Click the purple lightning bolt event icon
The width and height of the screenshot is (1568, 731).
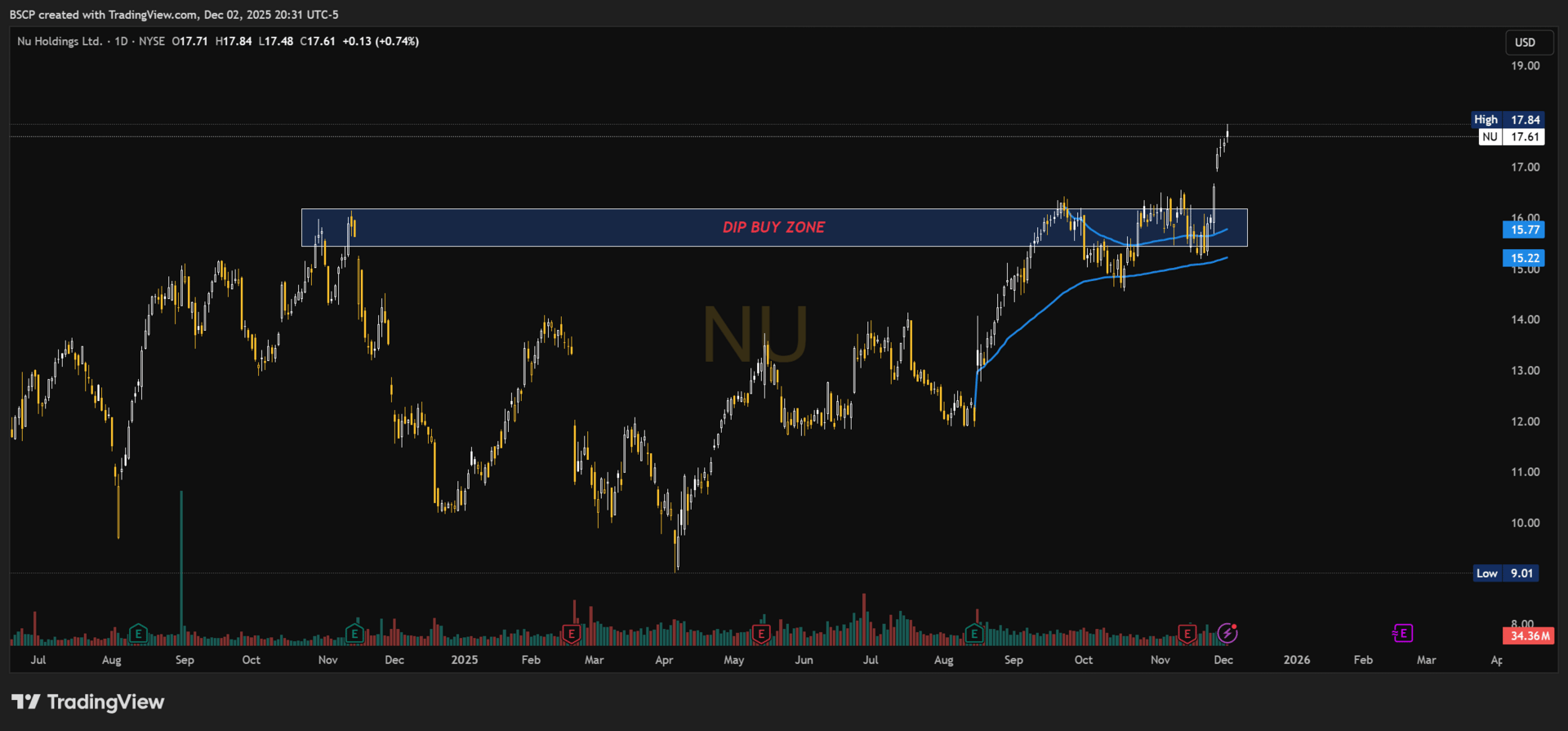coord(1227,633)
